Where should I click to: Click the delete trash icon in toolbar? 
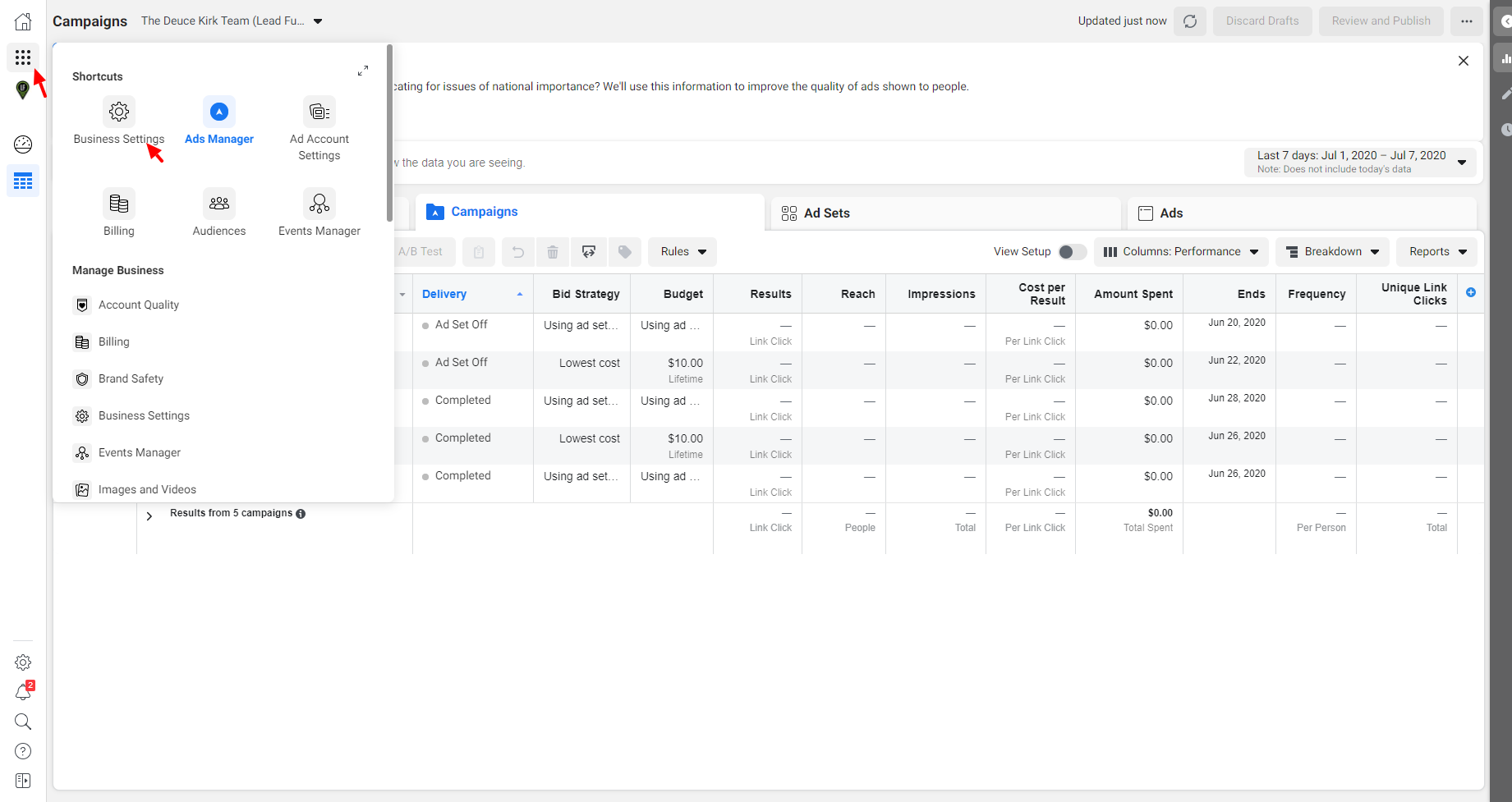[x=553, y=252]
